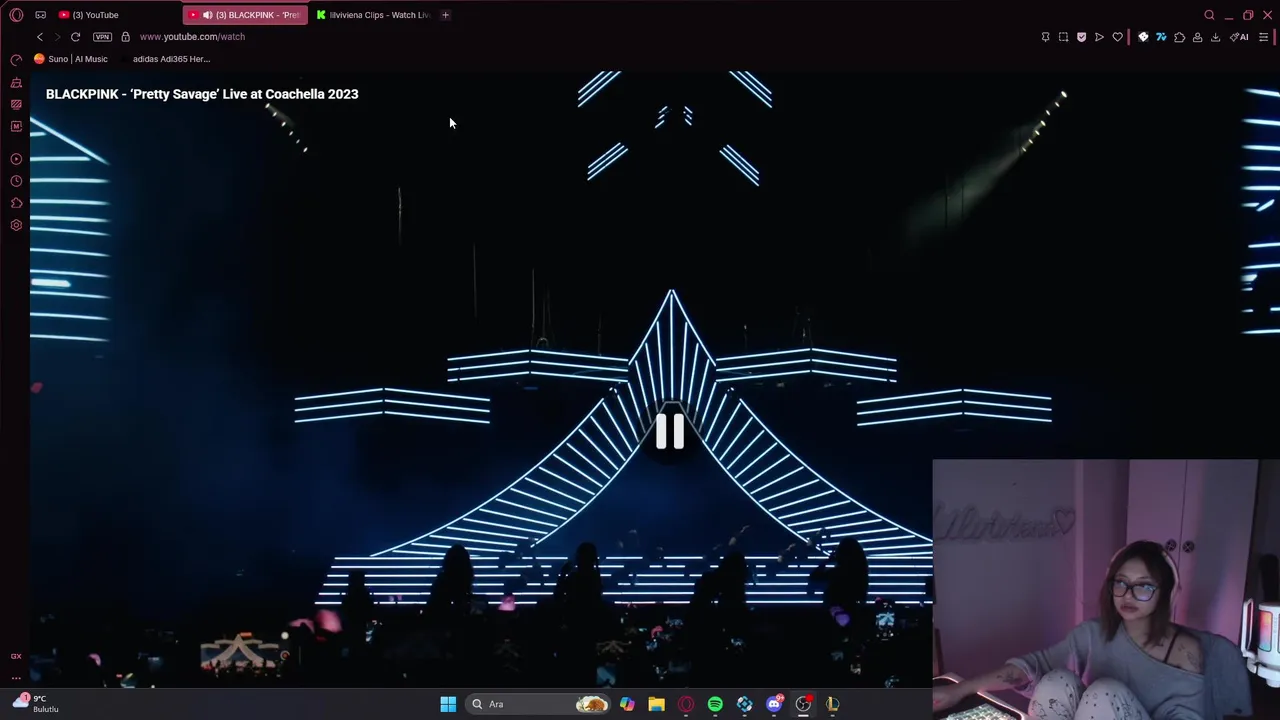Open GX Control speedometer in sidebar

[16, 60]
